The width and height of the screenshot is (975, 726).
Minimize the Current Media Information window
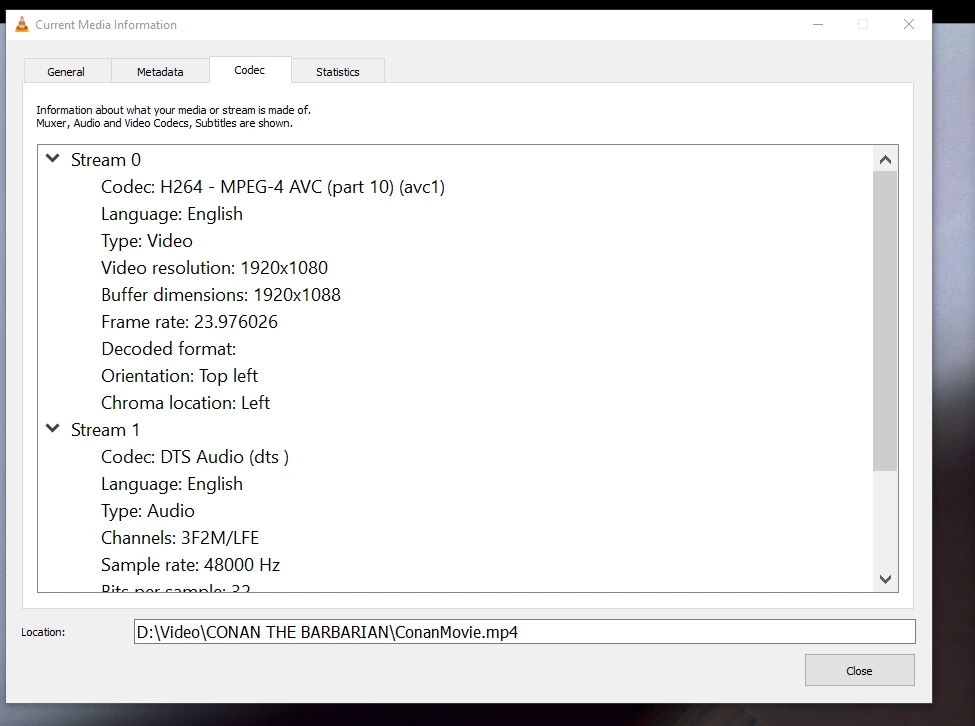[x=818, y=24]
